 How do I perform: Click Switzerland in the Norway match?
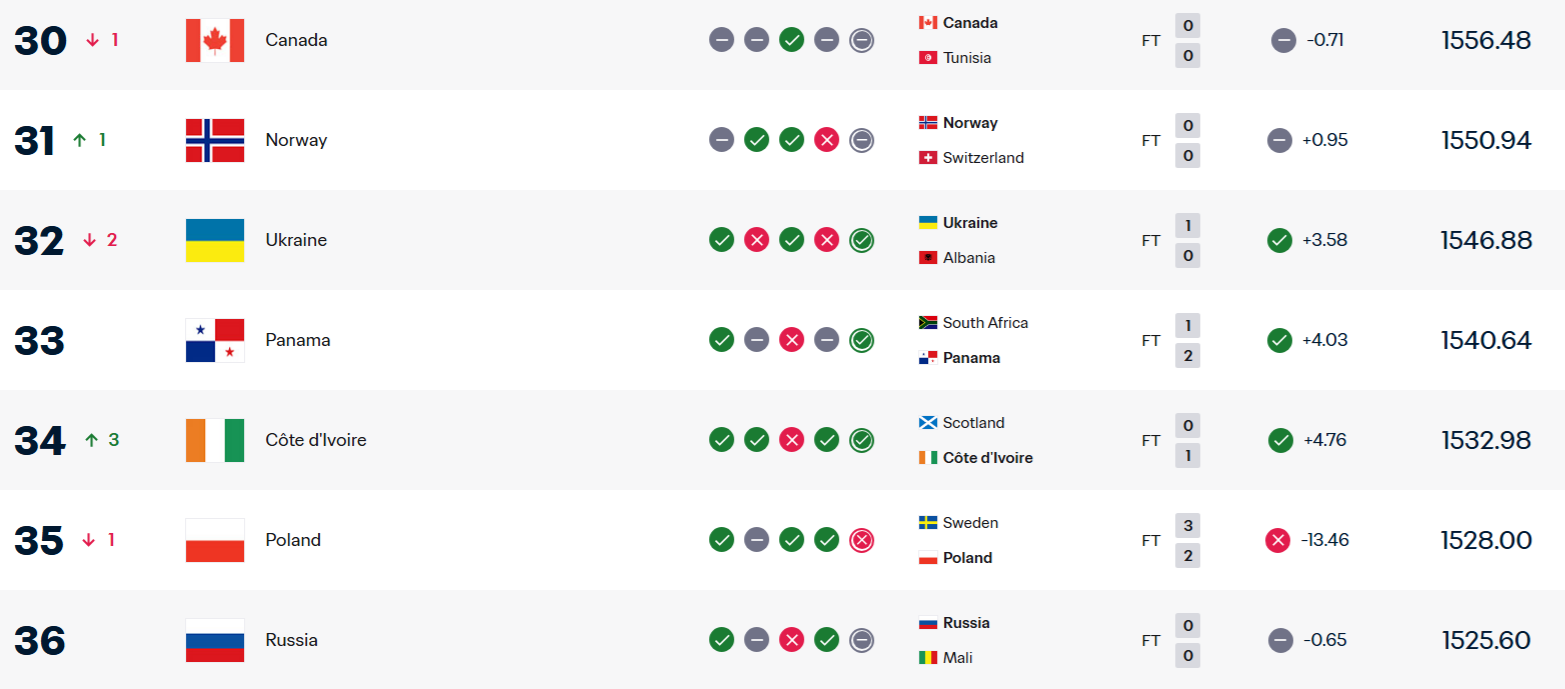click(x=983, y=158)
